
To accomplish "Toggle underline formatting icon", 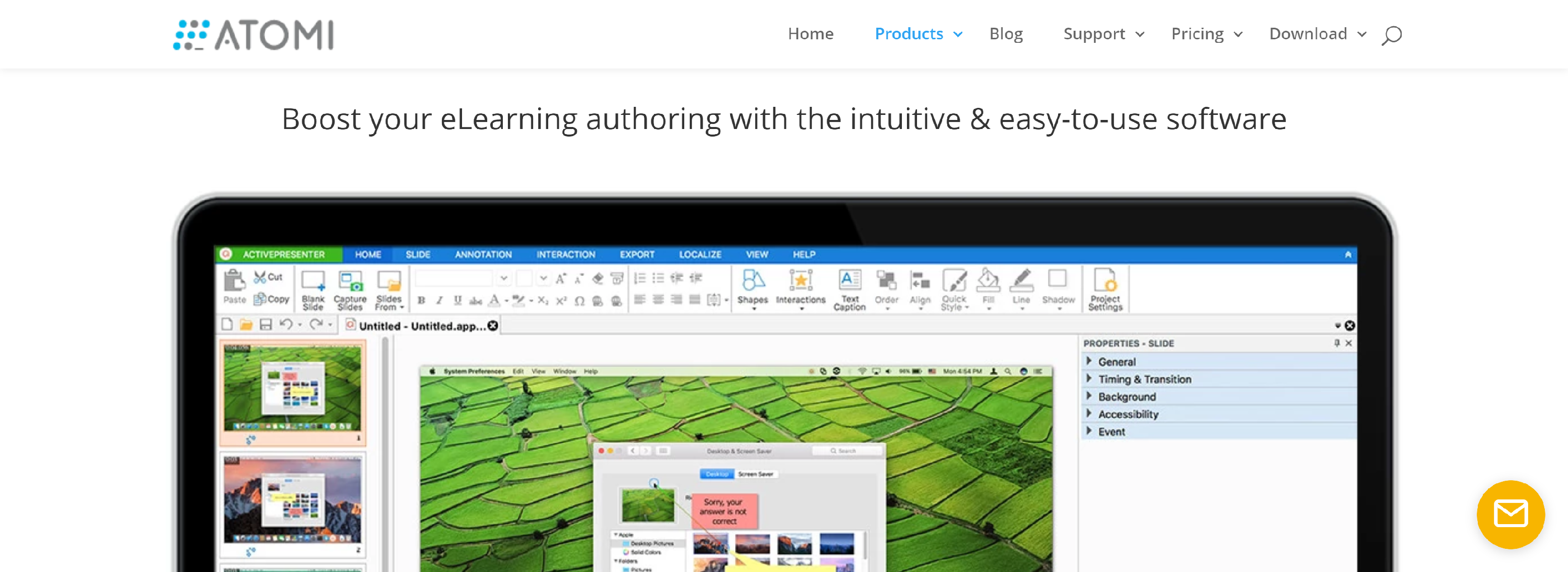I will [458, 300].
